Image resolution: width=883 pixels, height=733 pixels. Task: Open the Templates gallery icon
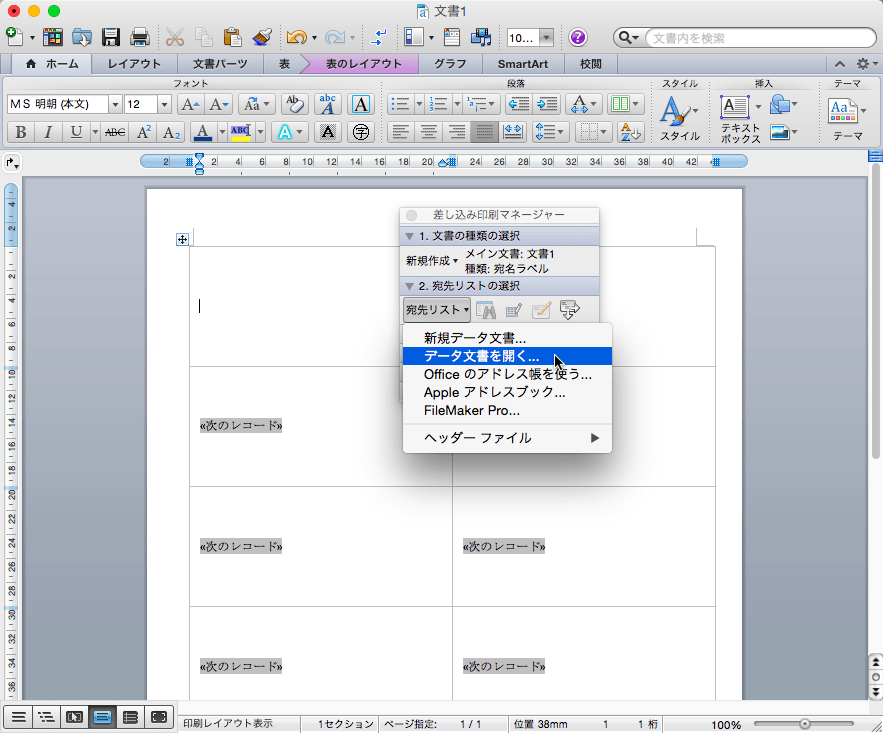point(53,38)
